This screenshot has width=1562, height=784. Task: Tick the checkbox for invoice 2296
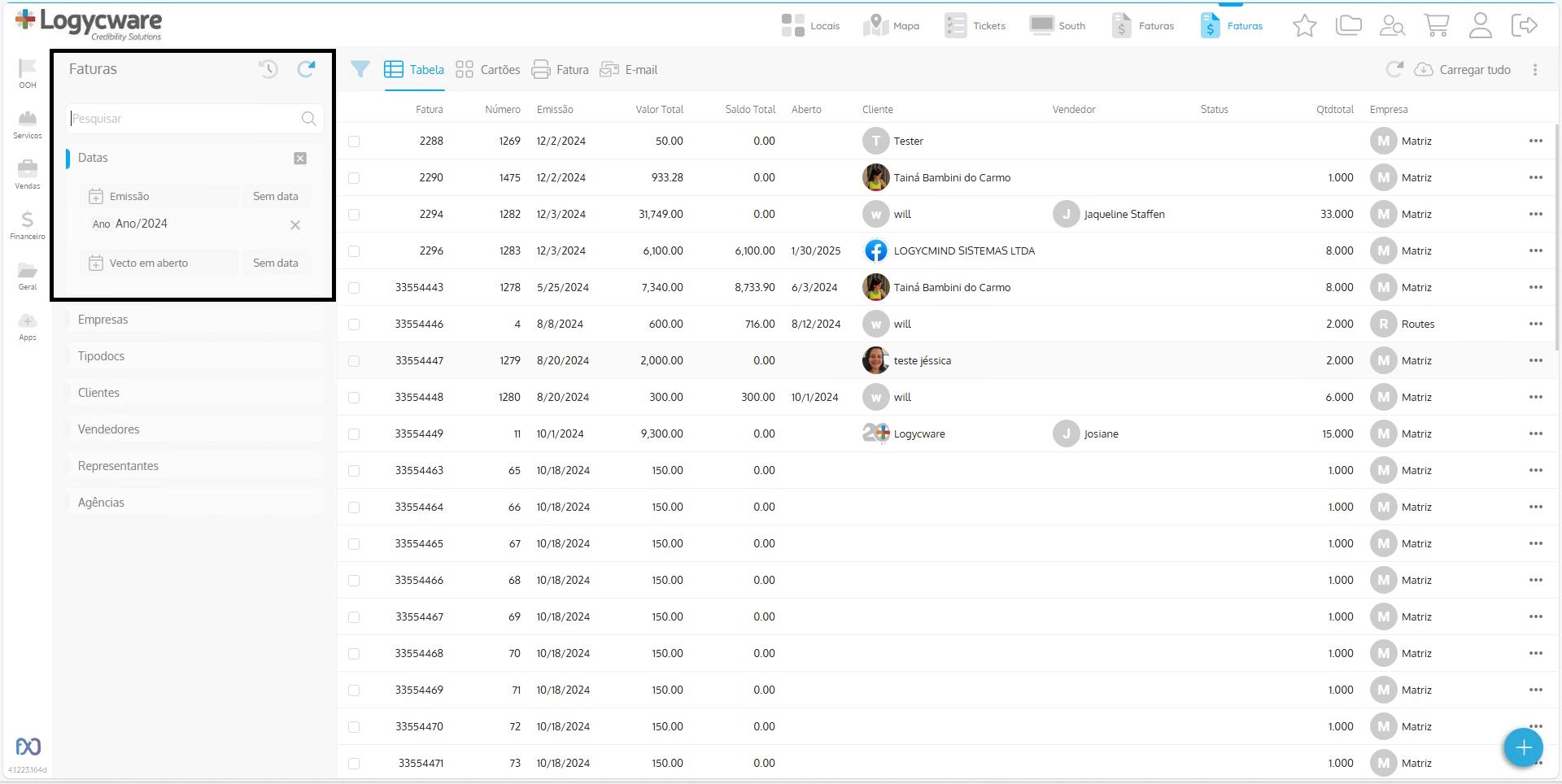pos(354,251)
